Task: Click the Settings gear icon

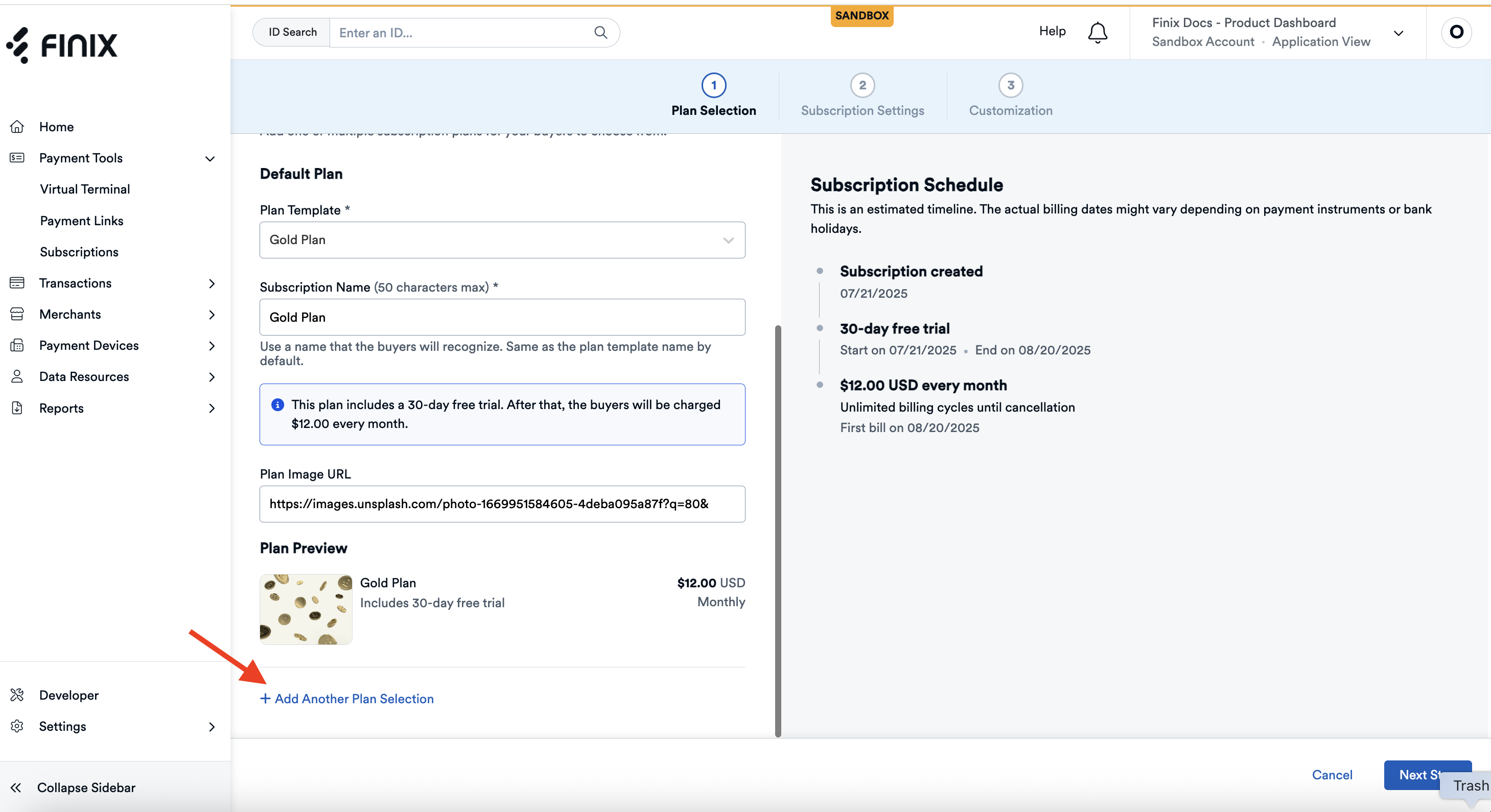Action: (x=17, y=726)
